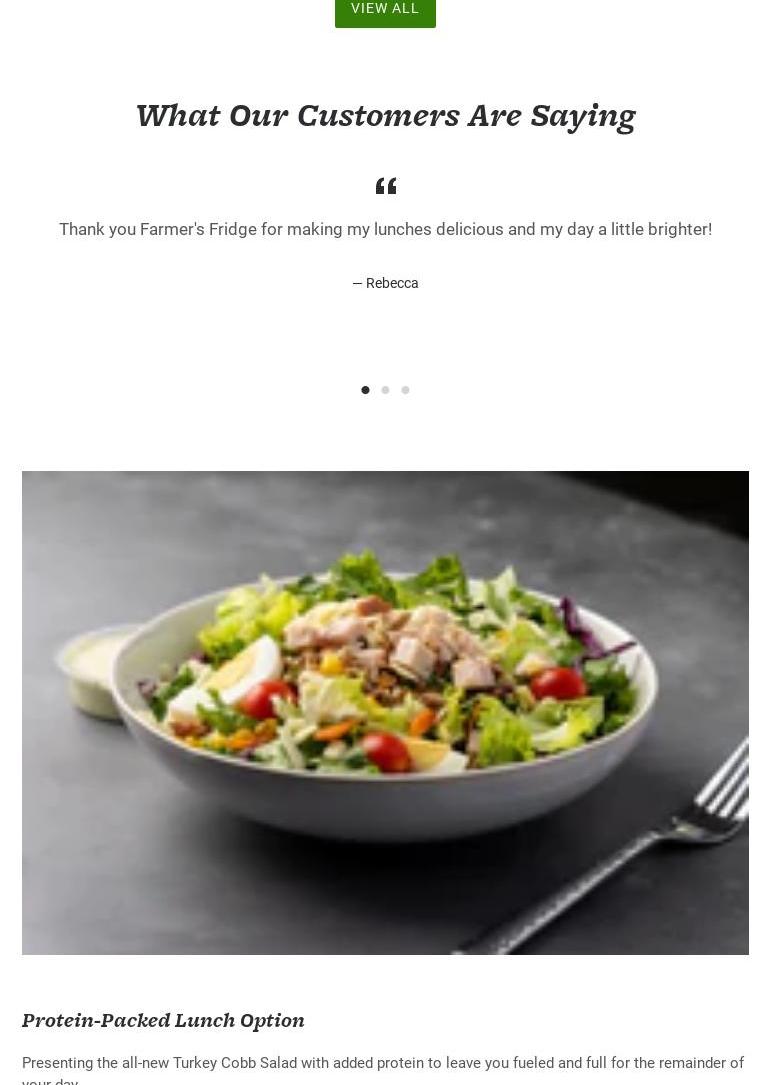Screen dimensions: 771x1085
Task: Jump to the third testimonial dot
Action: click(x=406, y=390)
